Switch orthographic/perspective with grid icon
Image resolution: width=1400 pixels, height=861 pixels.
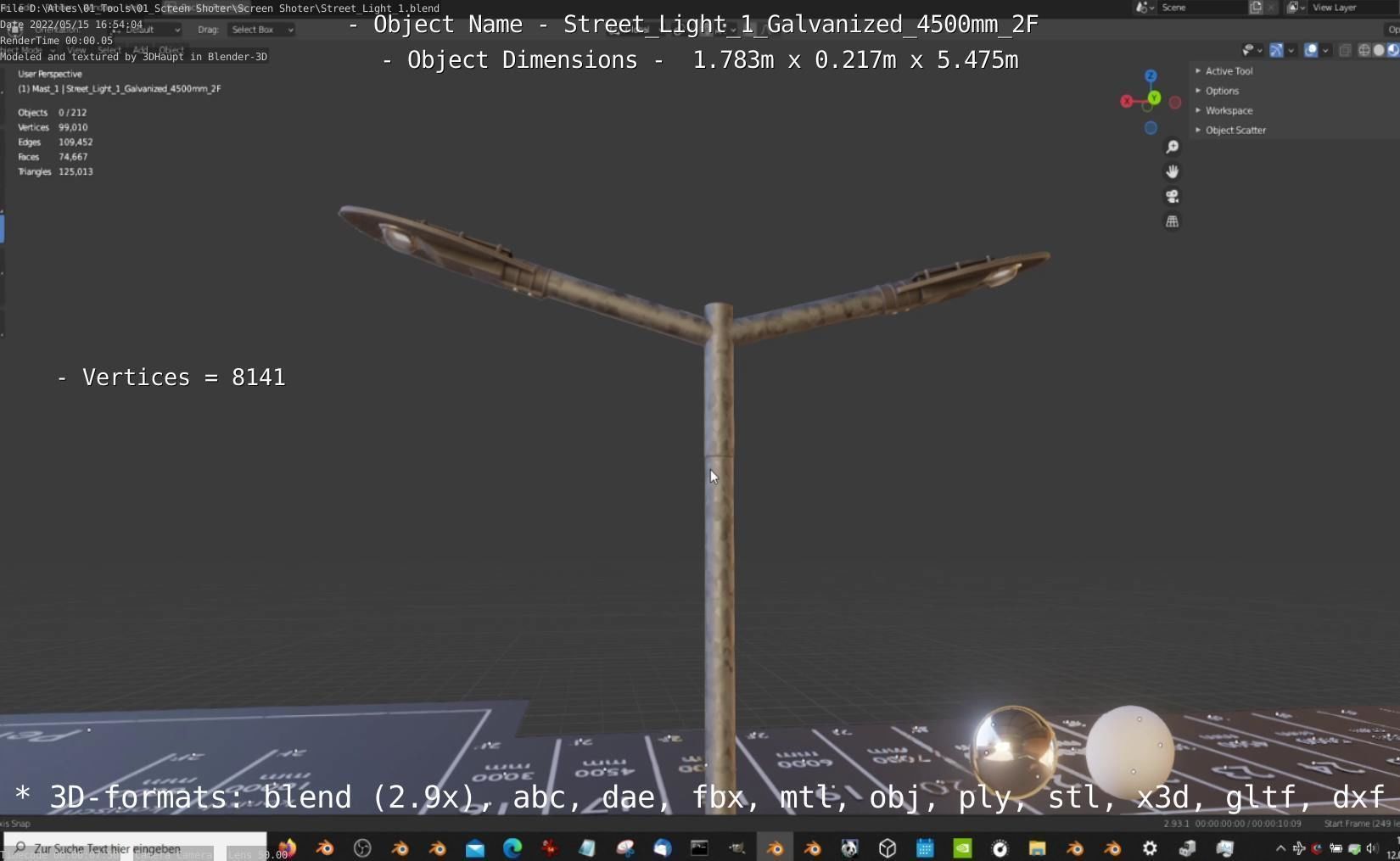(x=1172, y=221)
